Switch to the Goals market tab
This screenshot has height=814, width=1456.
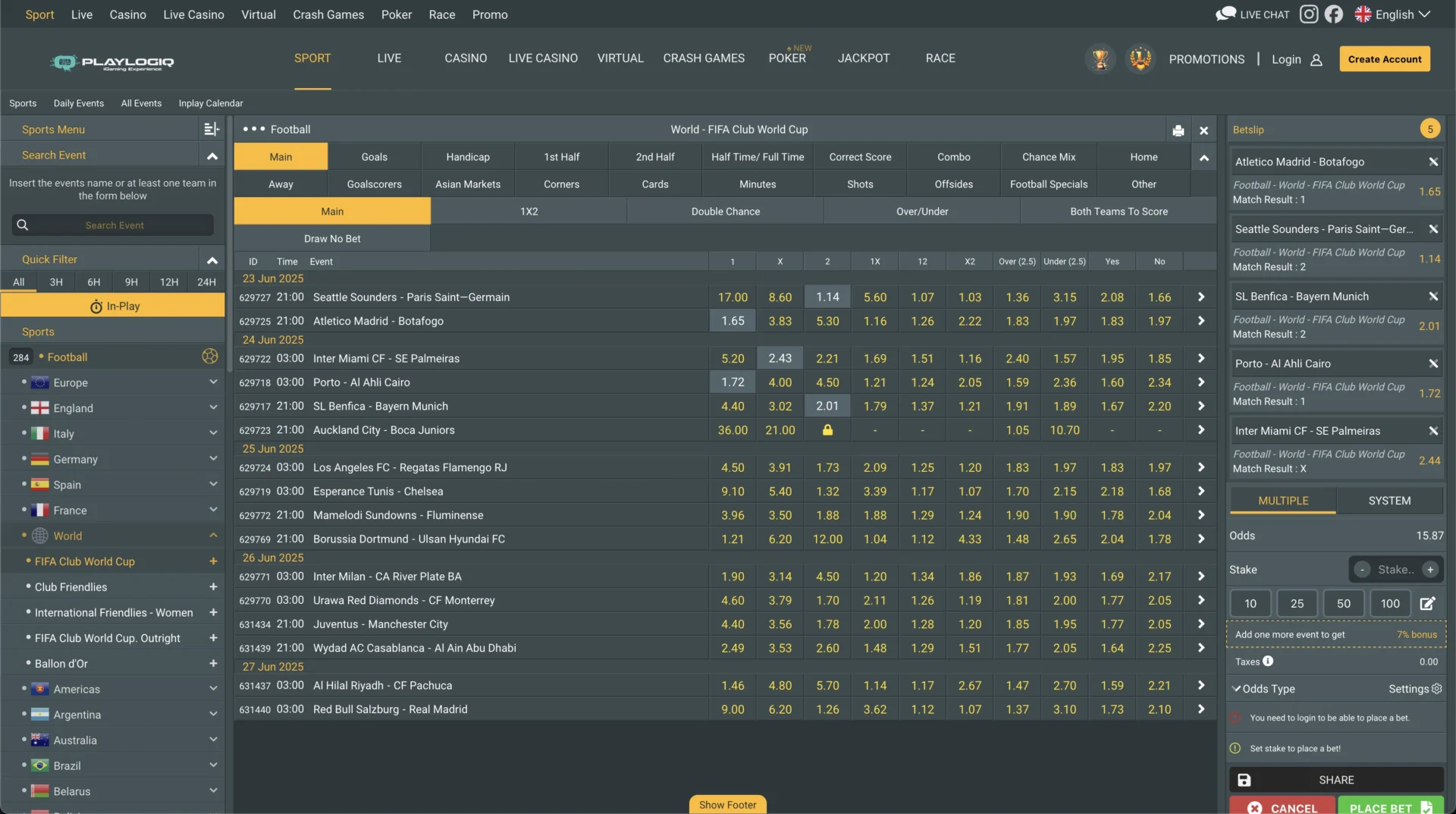click(374, 157)
